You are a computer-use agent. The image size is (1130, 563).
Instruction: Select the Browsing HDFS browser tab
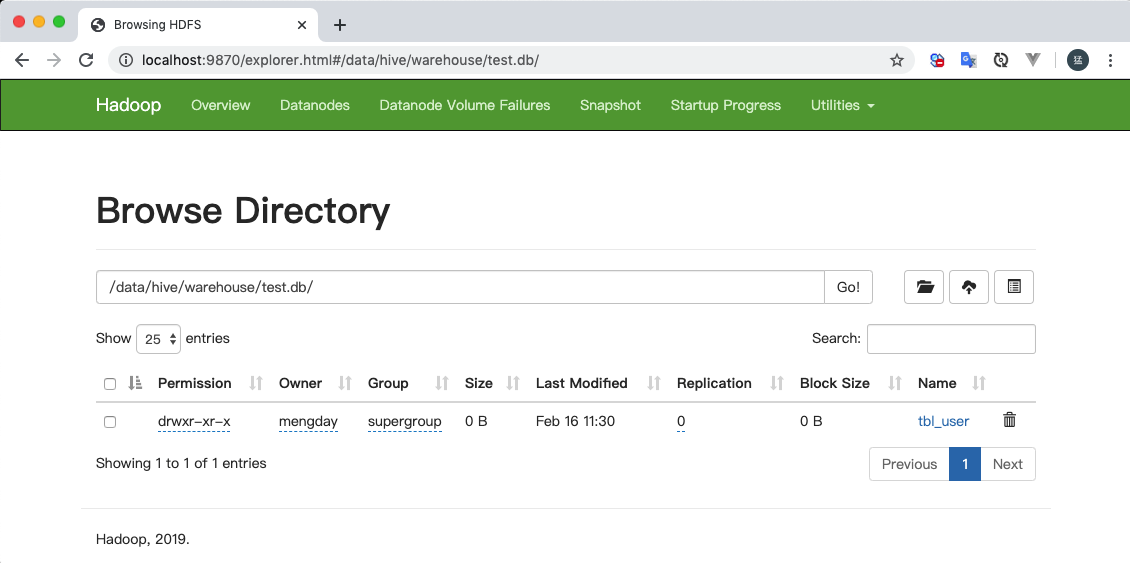click(196, 25)
